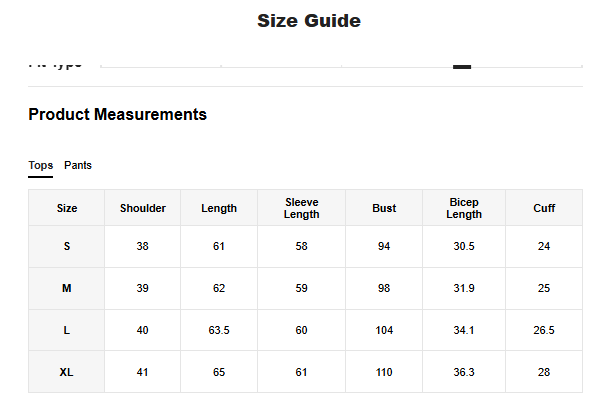Click the Product Measurements heading
Screen dimensions: 605x401
pos(118,115)
